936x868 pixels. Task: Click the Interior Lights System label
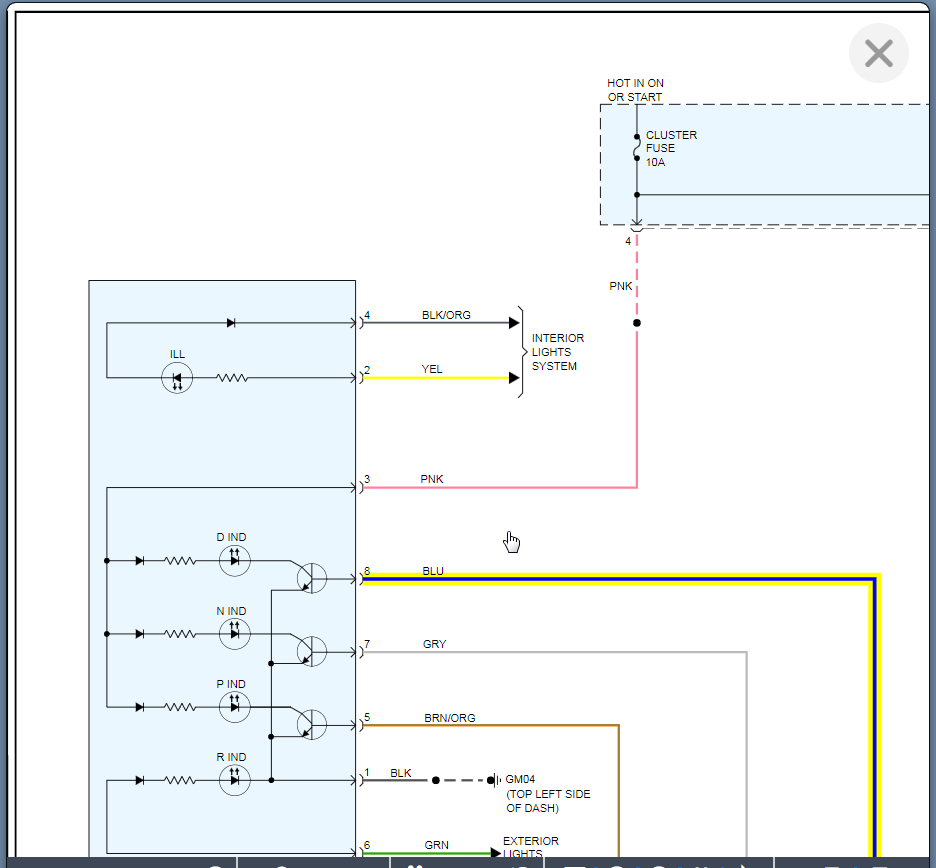pos(558,352)
